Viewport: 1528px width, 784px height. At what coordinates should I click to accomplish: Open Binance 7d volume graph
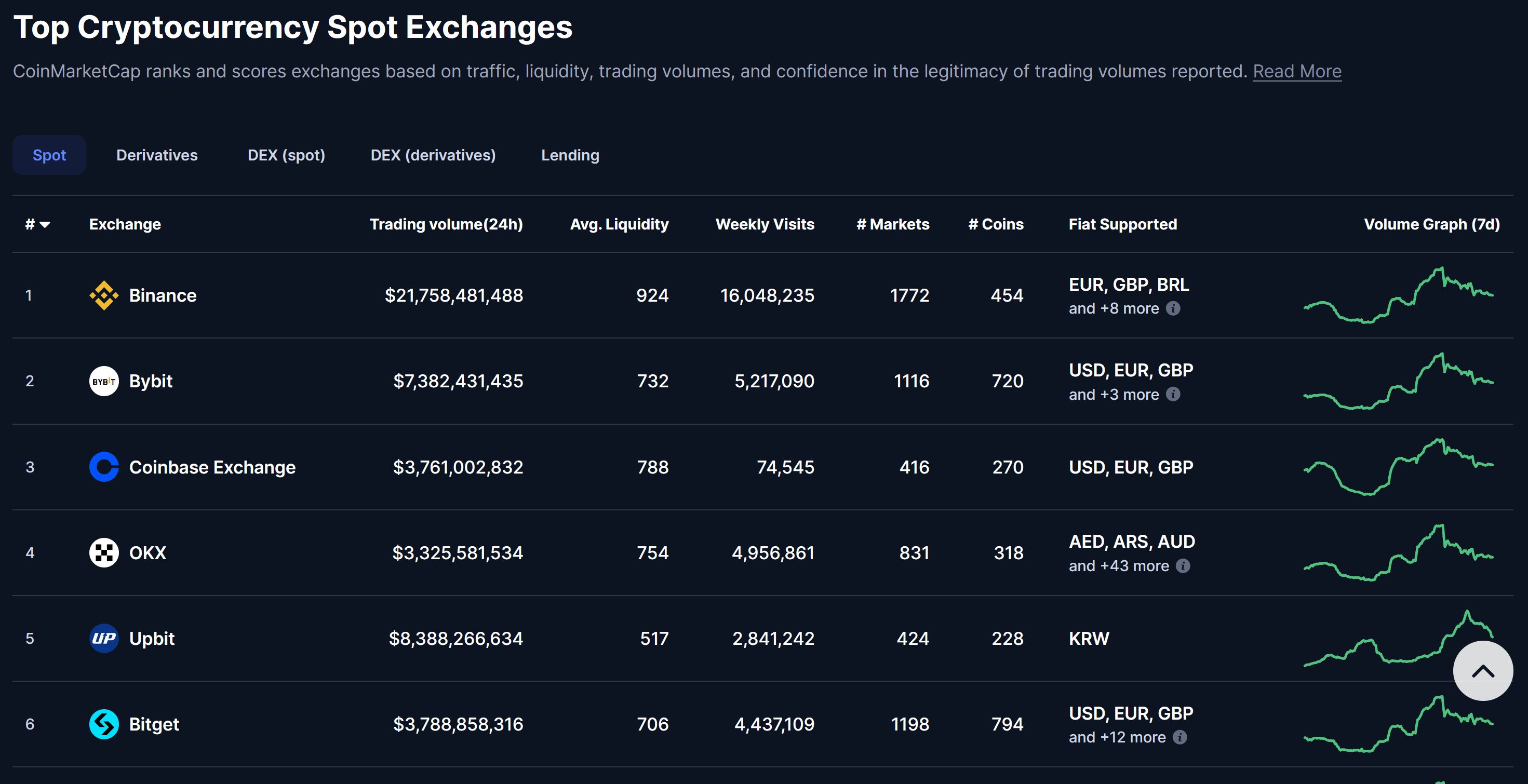click(1398, 295)
